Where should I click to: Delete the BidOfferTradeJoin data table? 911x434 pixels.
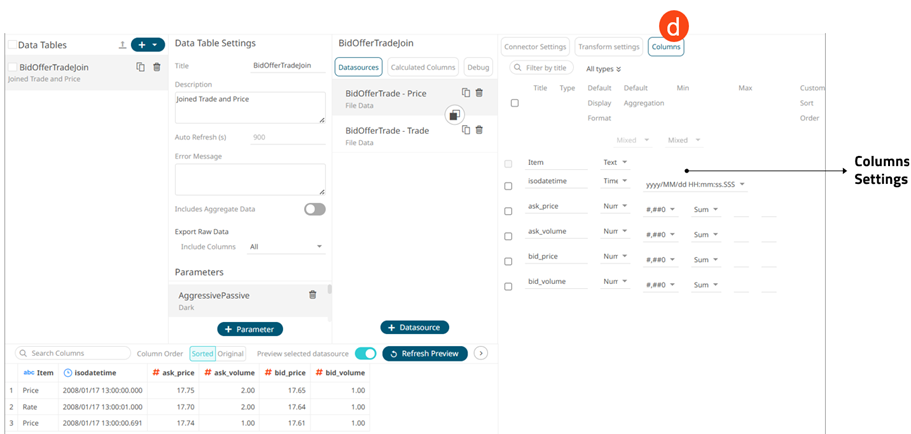156,67
